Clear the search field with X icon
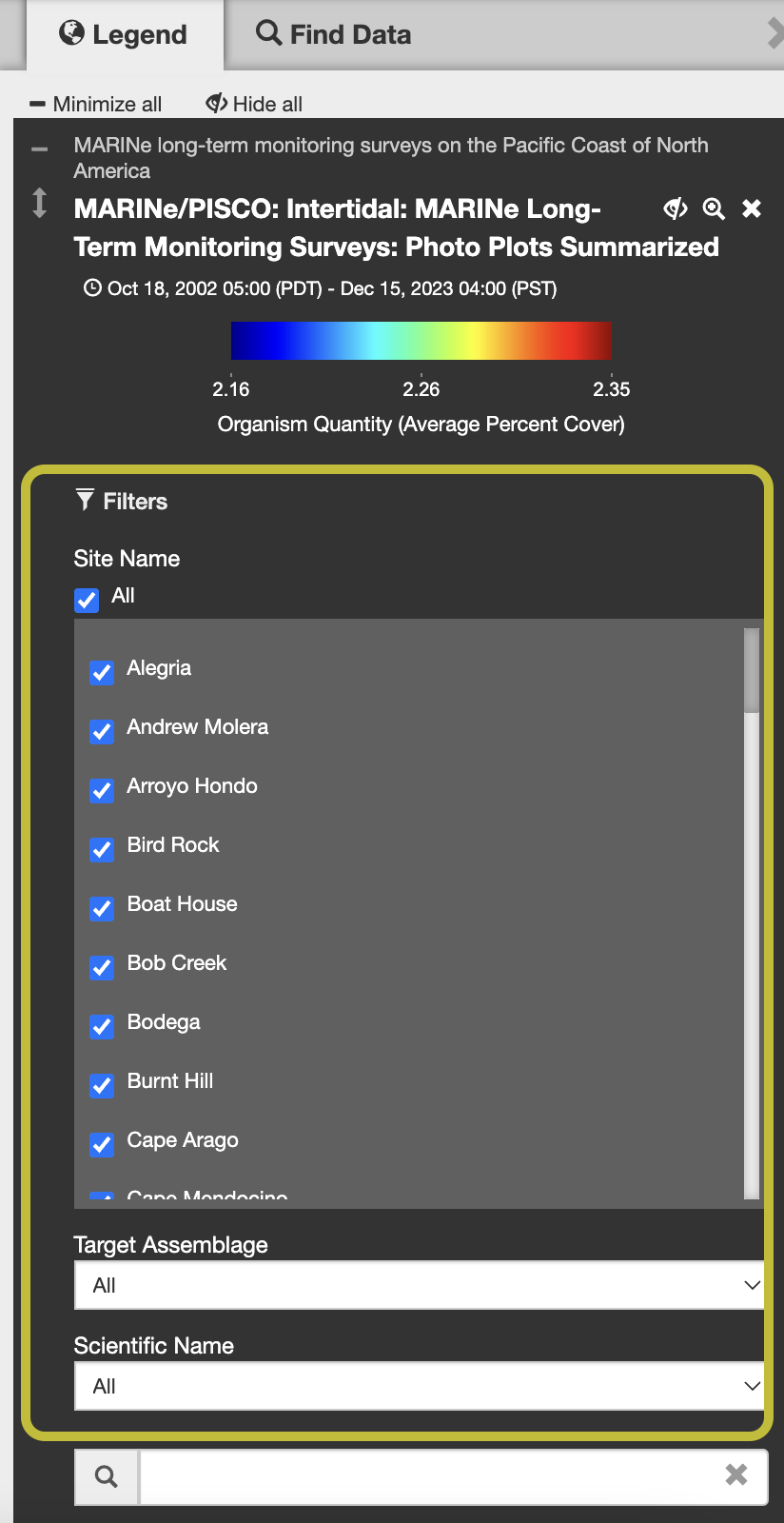 click(736, 1474)
